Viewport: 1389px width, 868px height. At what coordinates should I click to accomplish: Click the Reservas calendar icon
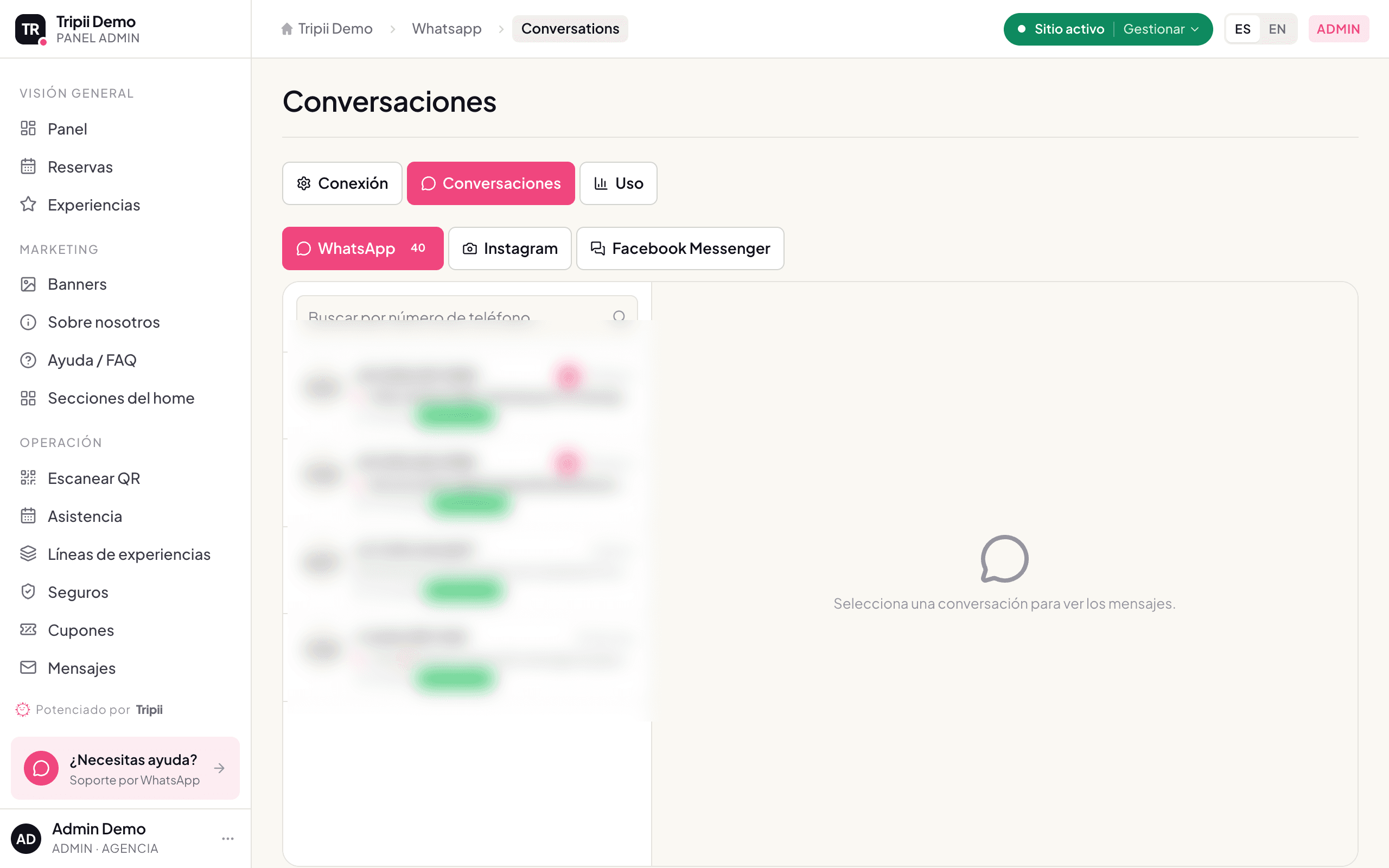28,167
